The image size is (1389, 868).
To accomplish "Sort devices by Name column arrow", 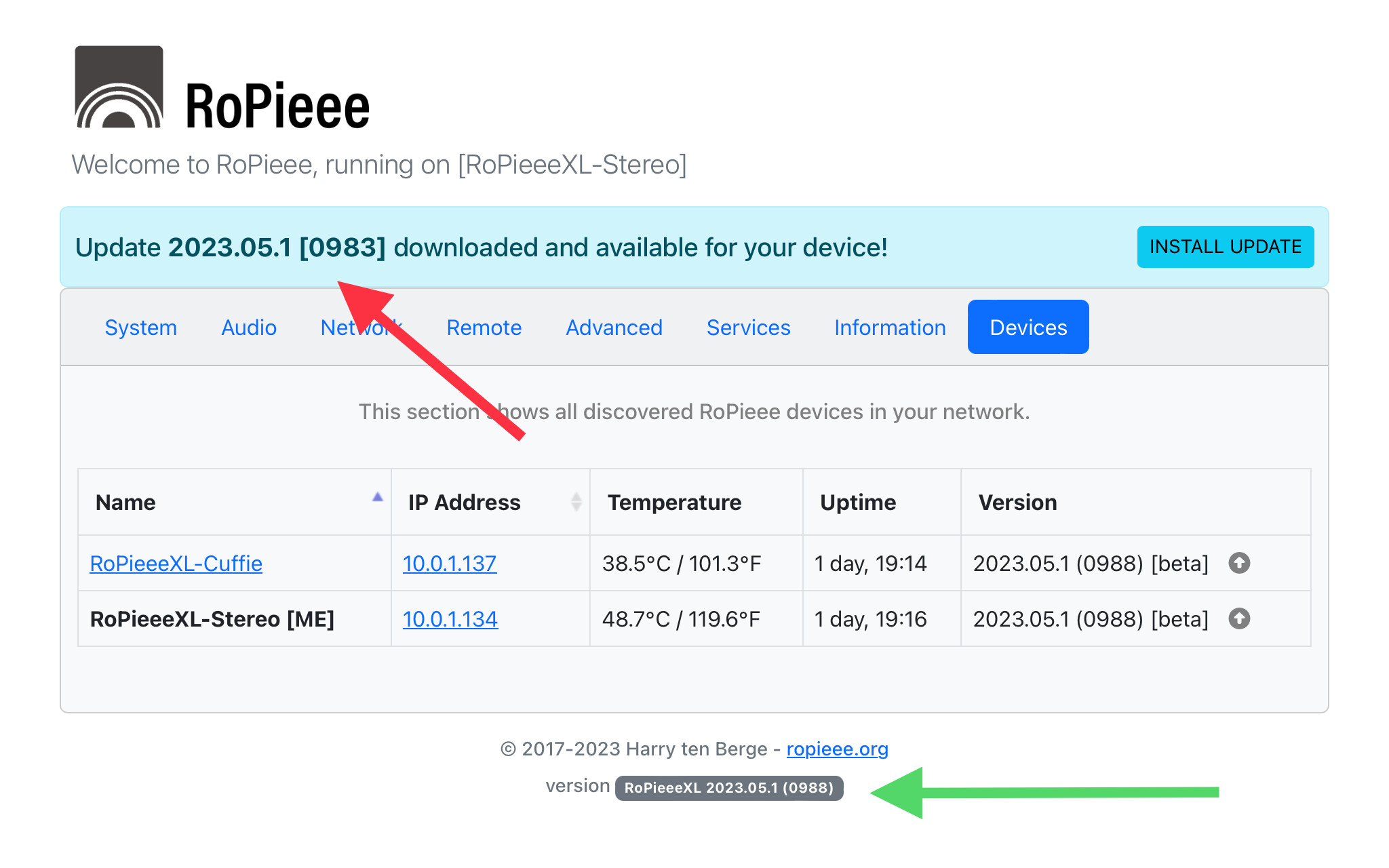I will pyautogui.click(x=378, y=498).
